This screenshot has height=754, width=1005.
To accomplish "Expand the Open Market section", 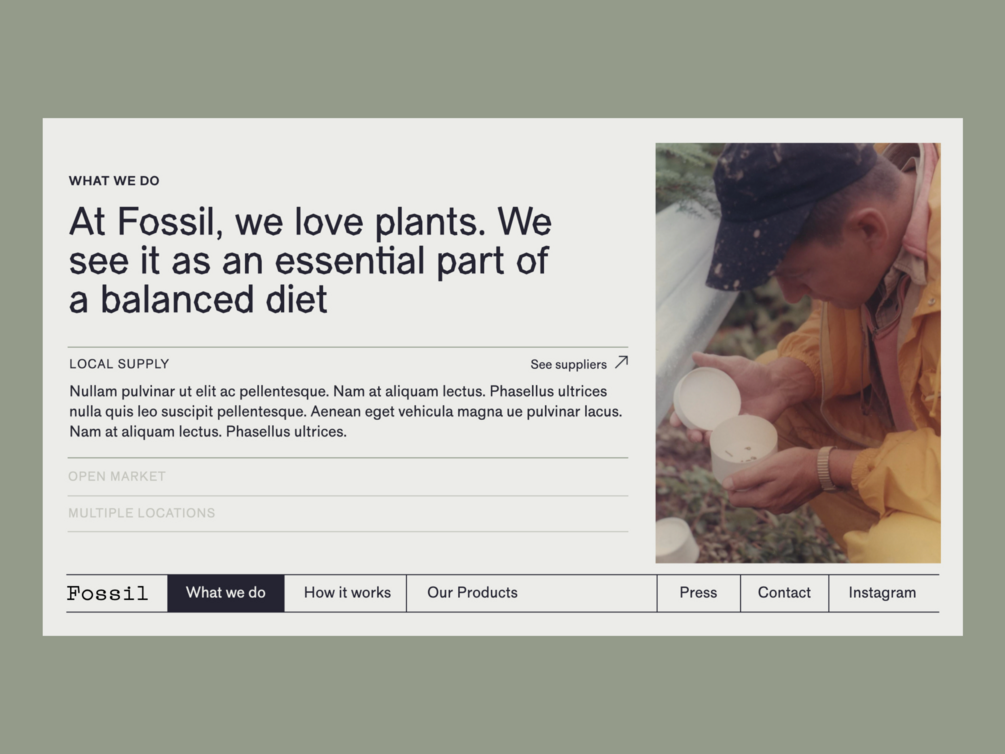I will point(117,476).
